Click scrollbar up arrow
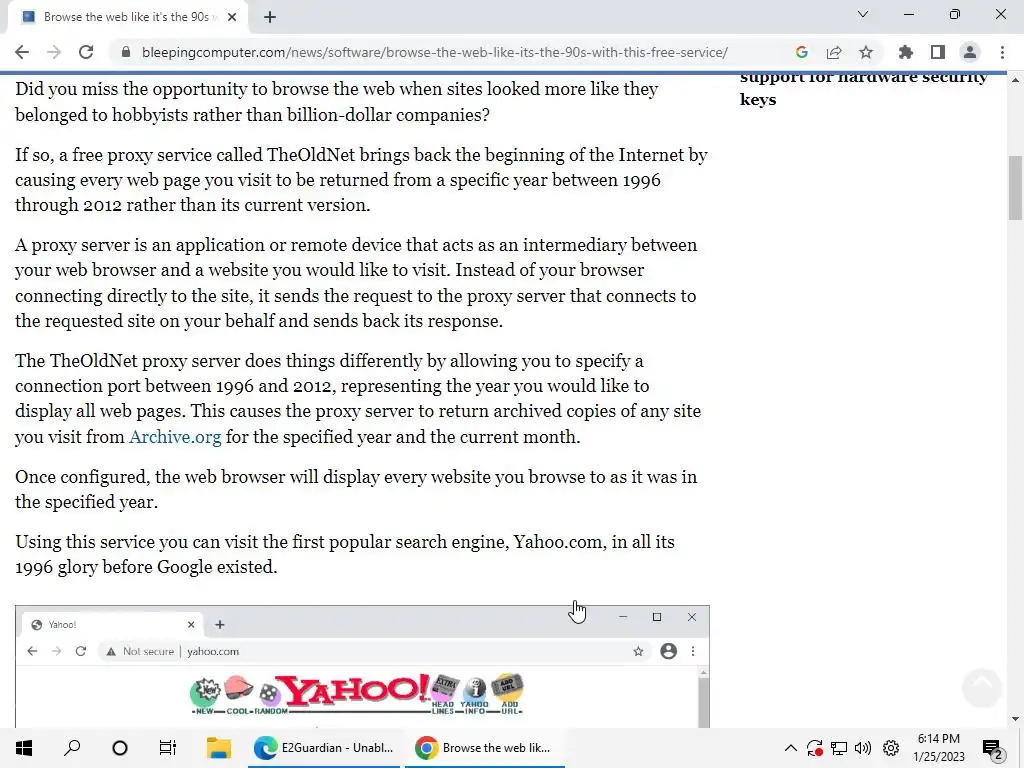Viewport: 1024px width, 768px height. 1015,80
